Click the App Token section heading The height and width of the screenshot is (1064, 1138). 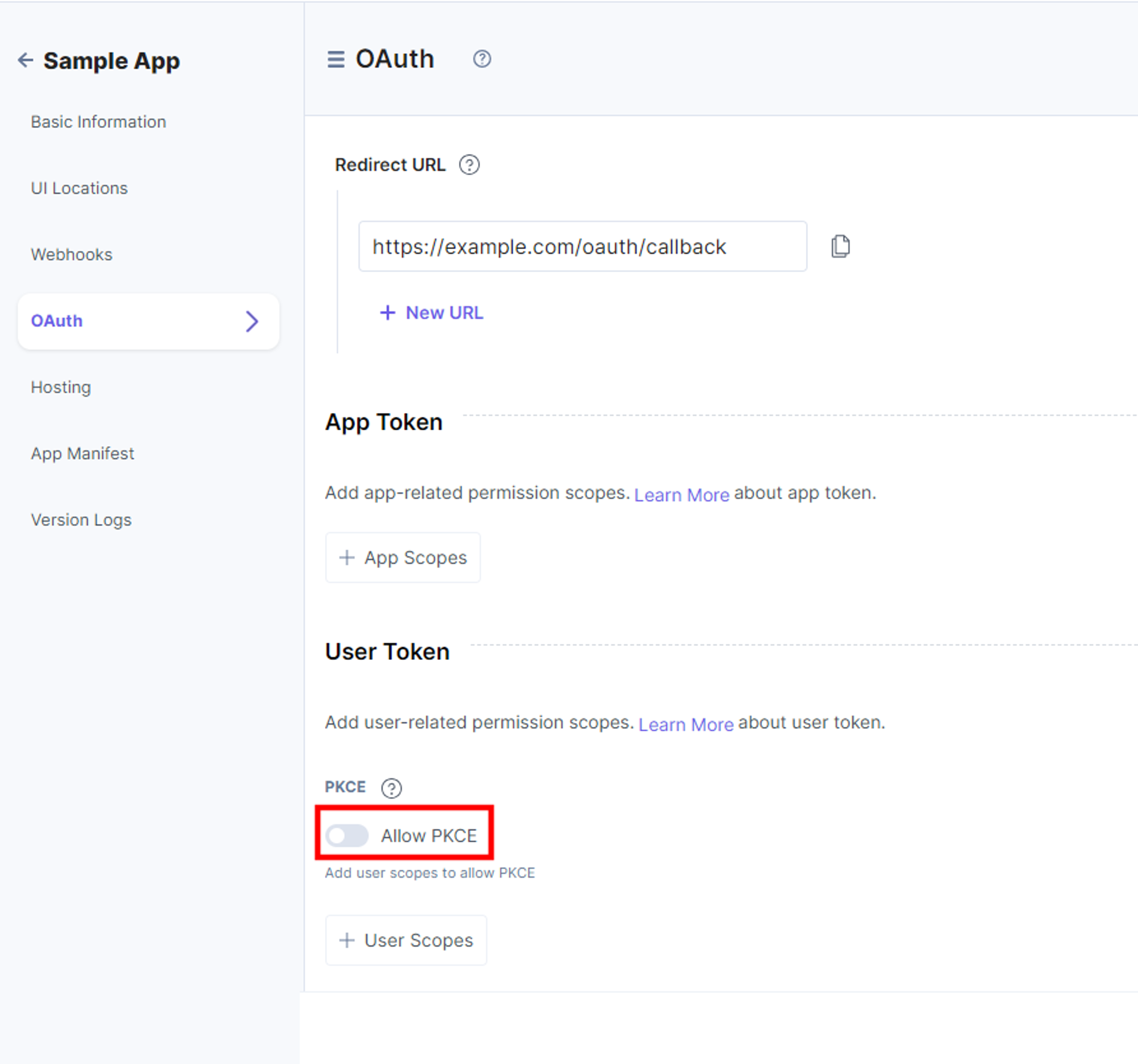[383, 422]
